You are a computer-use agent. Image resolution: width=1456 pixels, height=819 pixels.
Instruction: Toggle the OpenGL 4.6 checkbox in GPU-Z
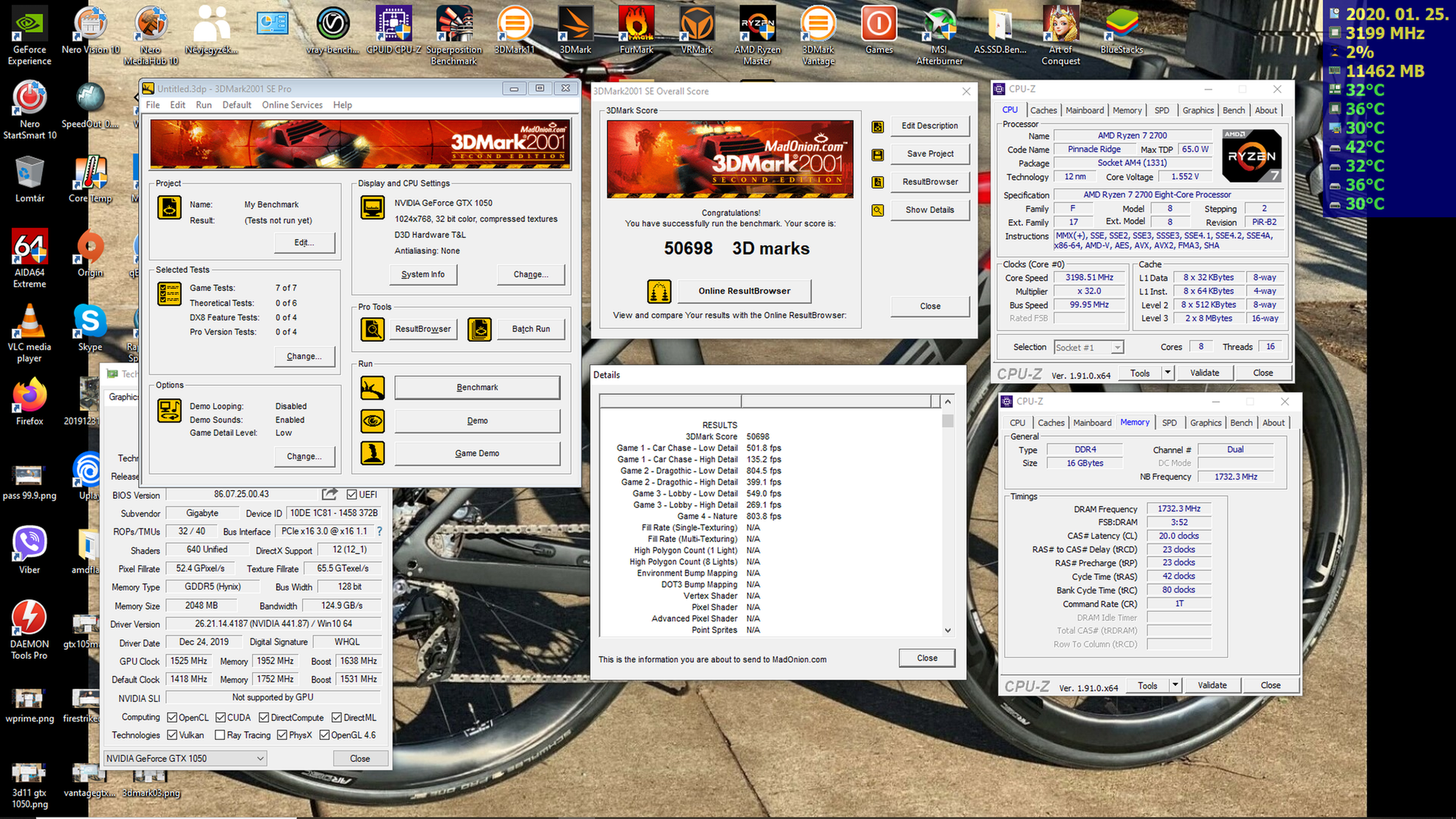[325, 735]
